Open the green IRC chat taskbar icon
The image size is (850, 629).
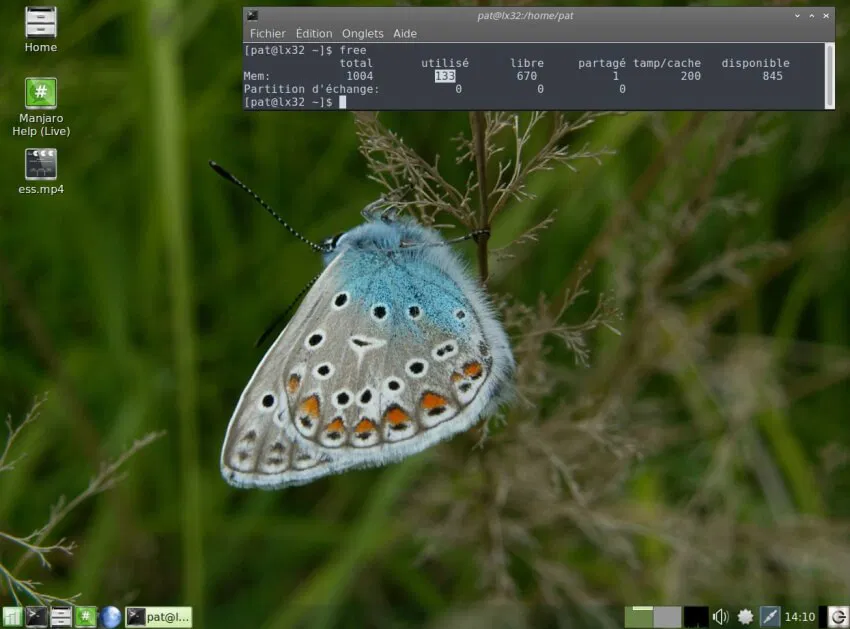click(85, 617)
